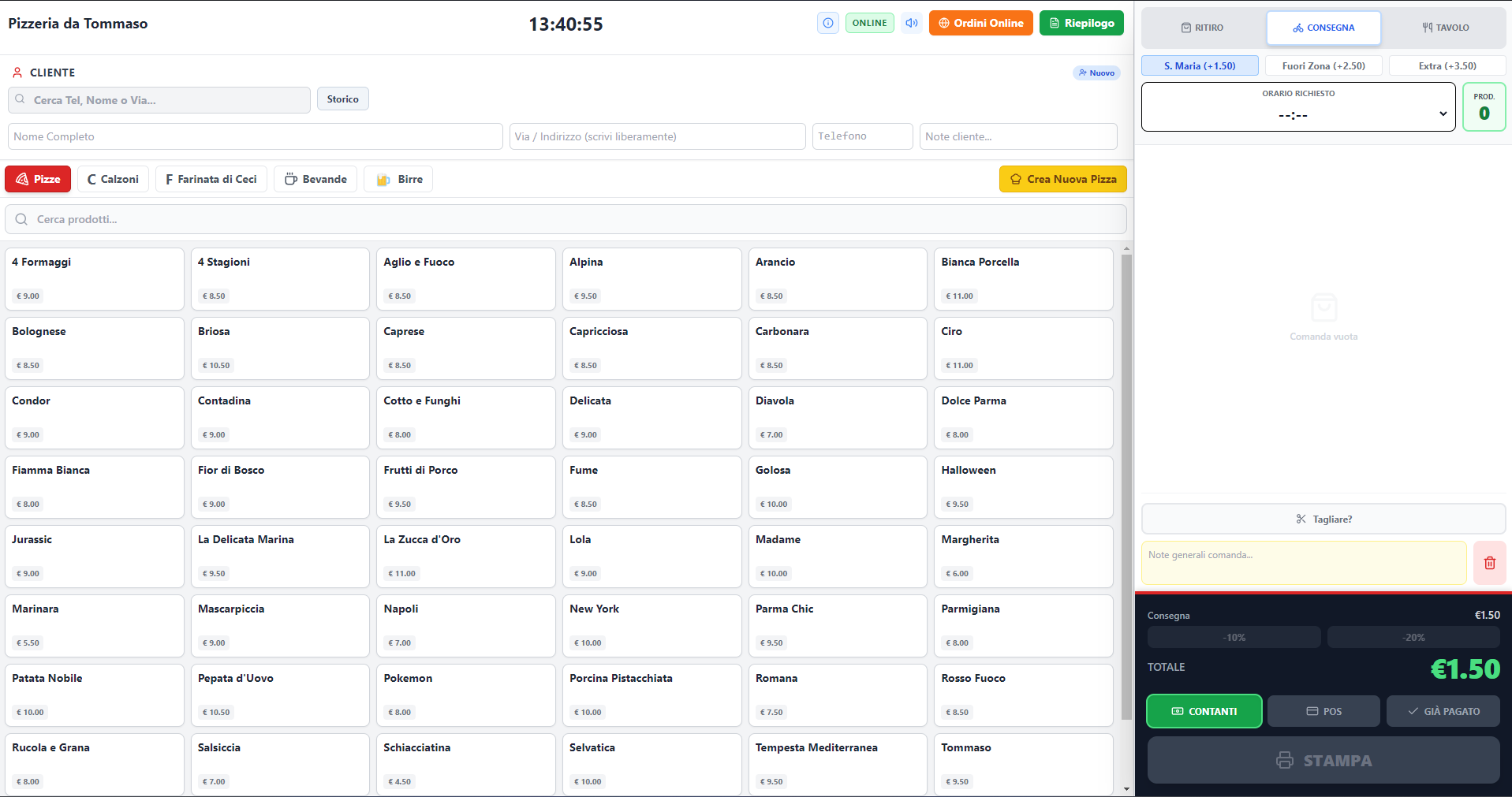This screenshot has height=797, width=1512.
Task: Select CONTANTI payment method
Action: coord(1204,711)
